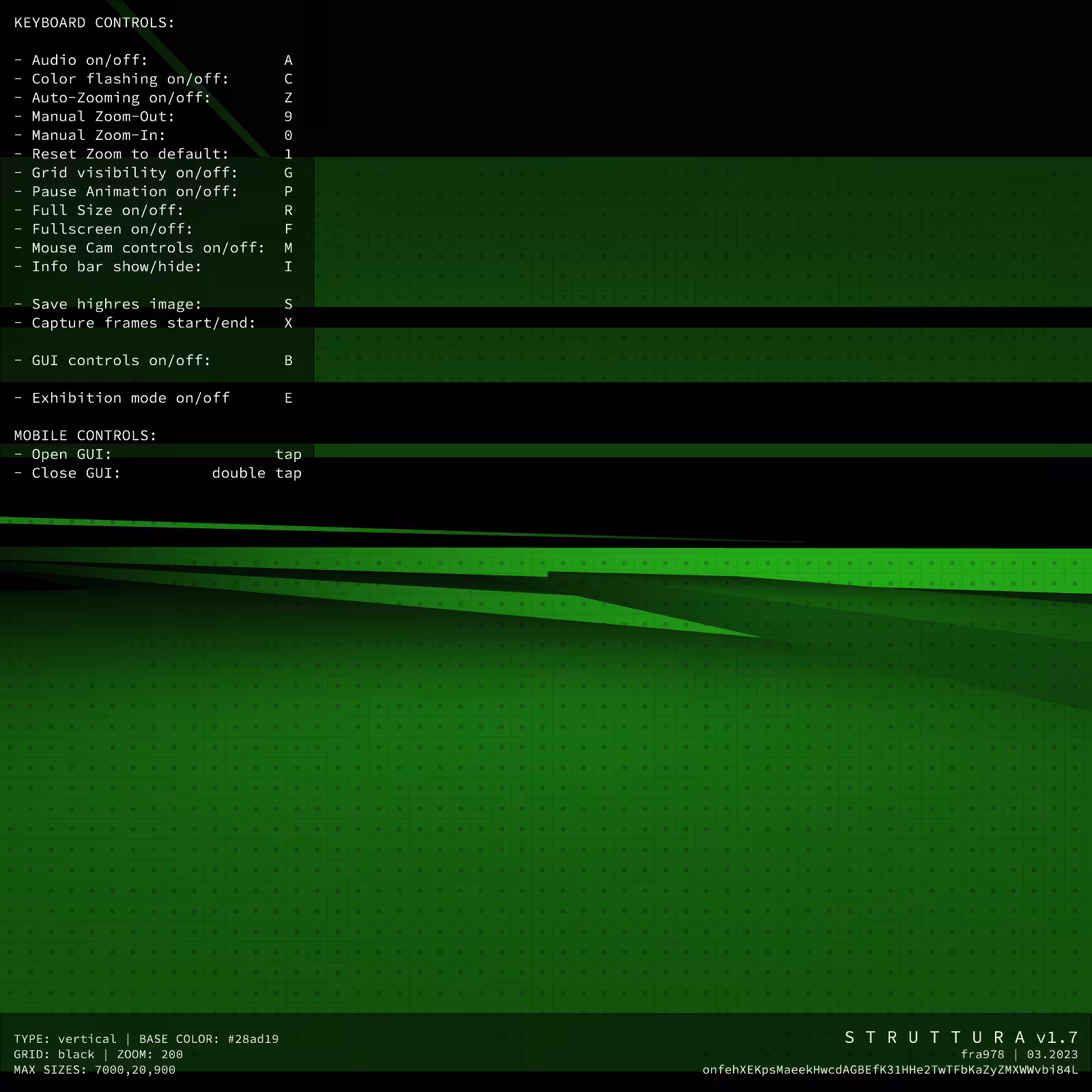Select 'Reset Zoom to default:' line

pos(154,154)
